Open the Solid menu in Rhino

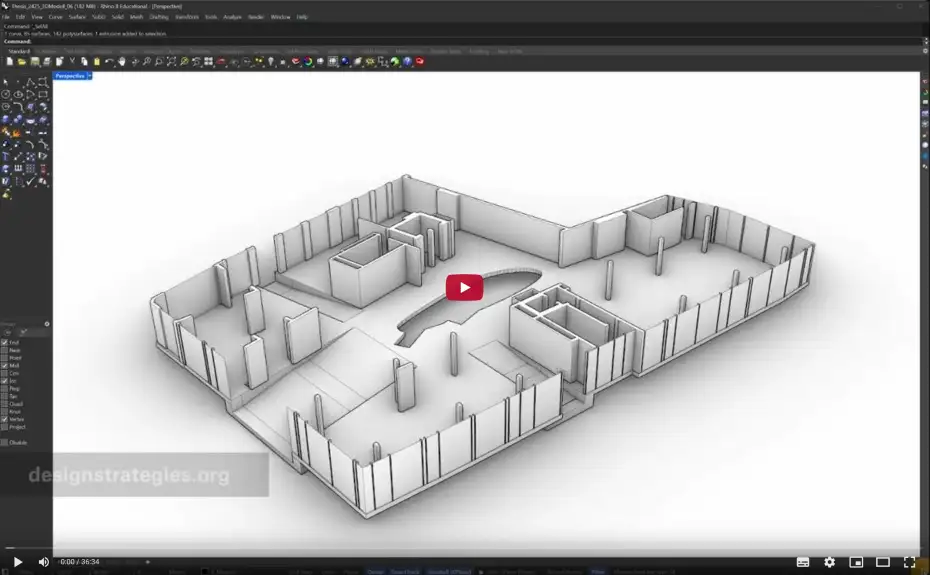coord(117,17)
